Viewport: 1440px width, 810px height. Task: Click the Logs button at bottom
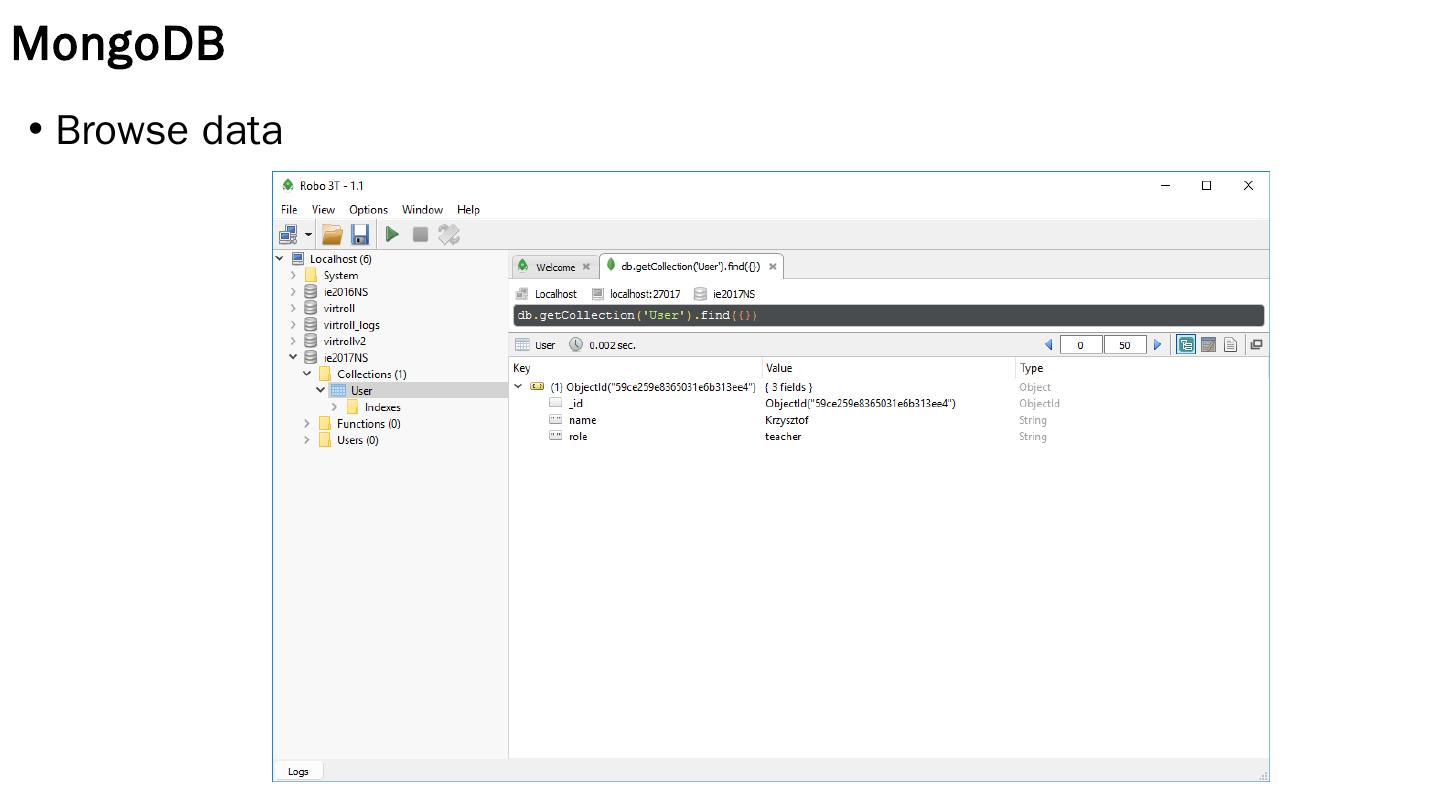point(298,771)
